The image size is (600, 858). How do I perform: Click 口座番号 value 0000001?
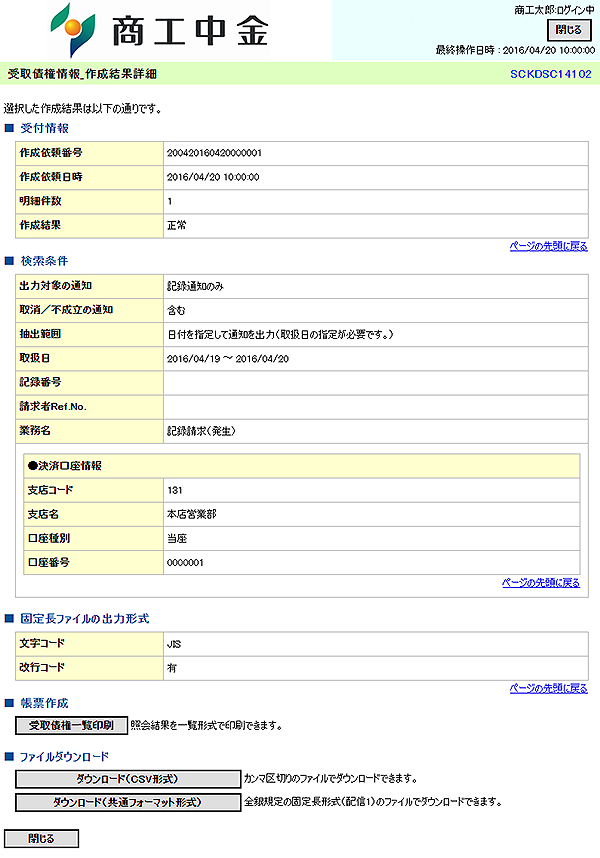pyautogui.click(x=185, y=563)
